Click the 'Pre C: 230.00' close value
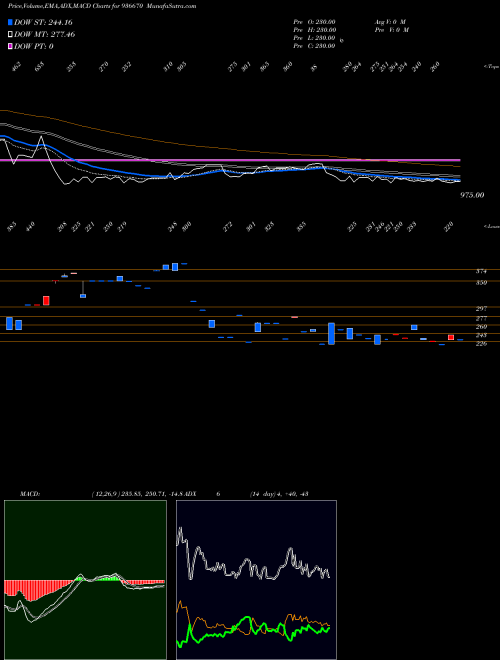 [x=314, y=46]
